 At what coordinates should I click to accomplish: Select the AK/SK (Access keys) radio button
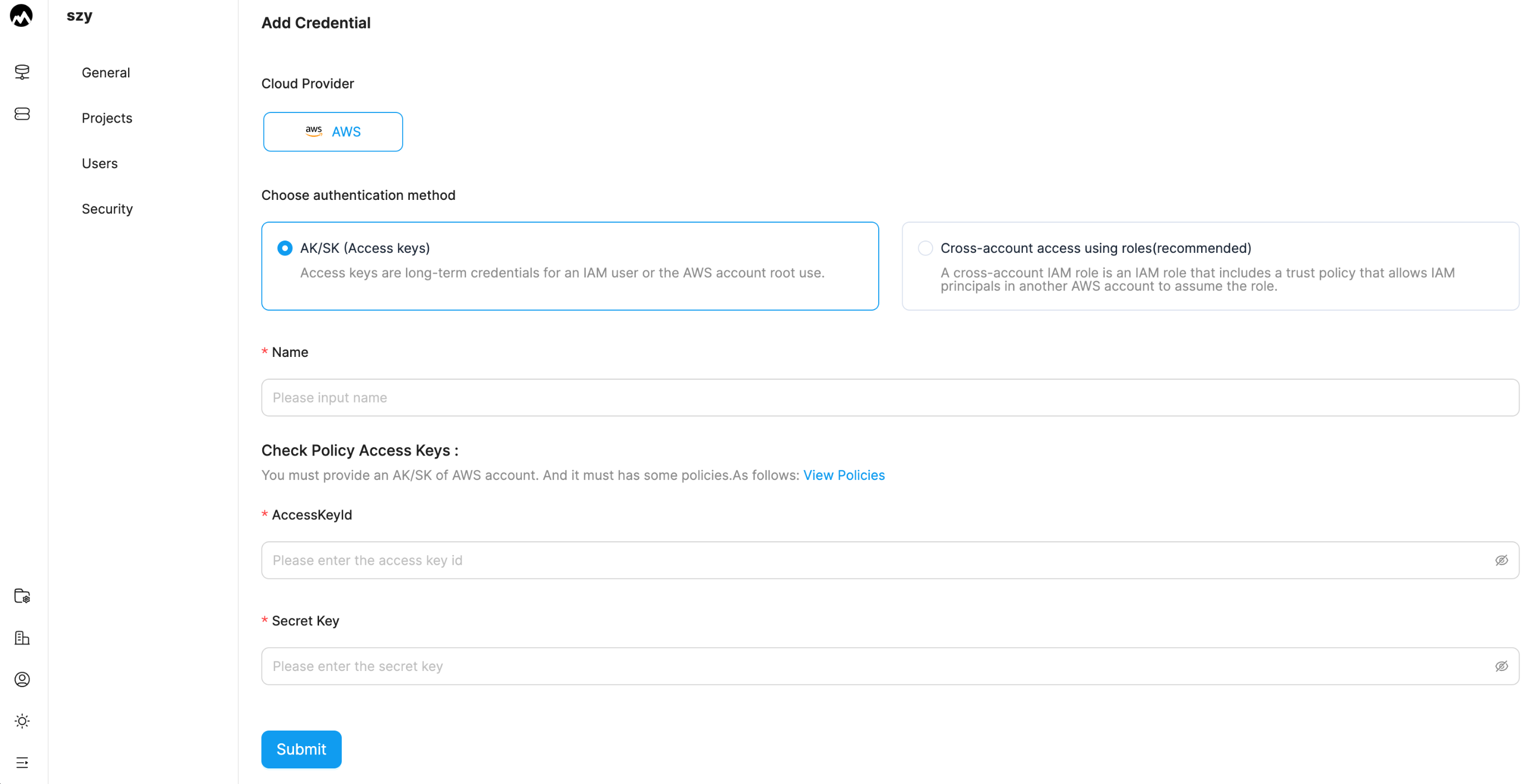point(285,248)
